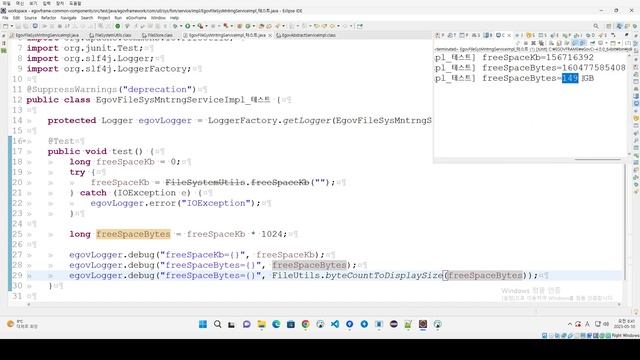Click the highlighted freeSpaceBytes variable on line 25
Image resolution: width=640 pixels, height=360 pixels.
tap(133, 234)
